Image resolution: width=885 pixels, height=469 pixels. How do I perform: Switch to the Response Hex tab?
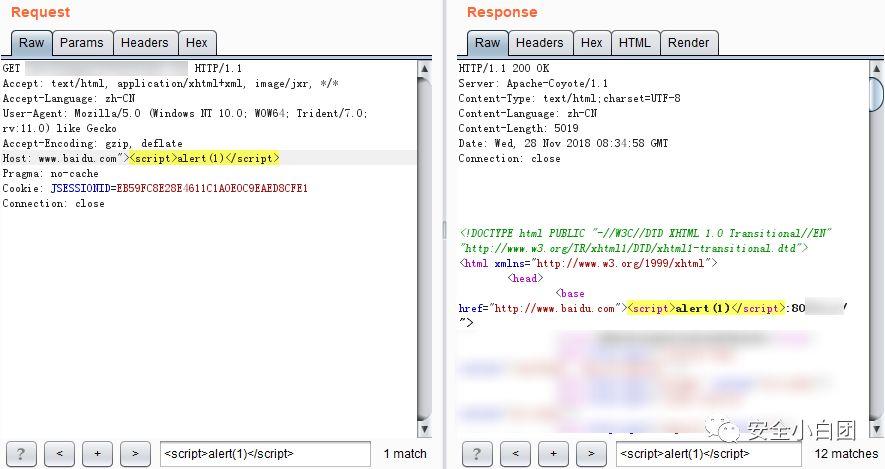pyautogui.click(x=592, y=43)
